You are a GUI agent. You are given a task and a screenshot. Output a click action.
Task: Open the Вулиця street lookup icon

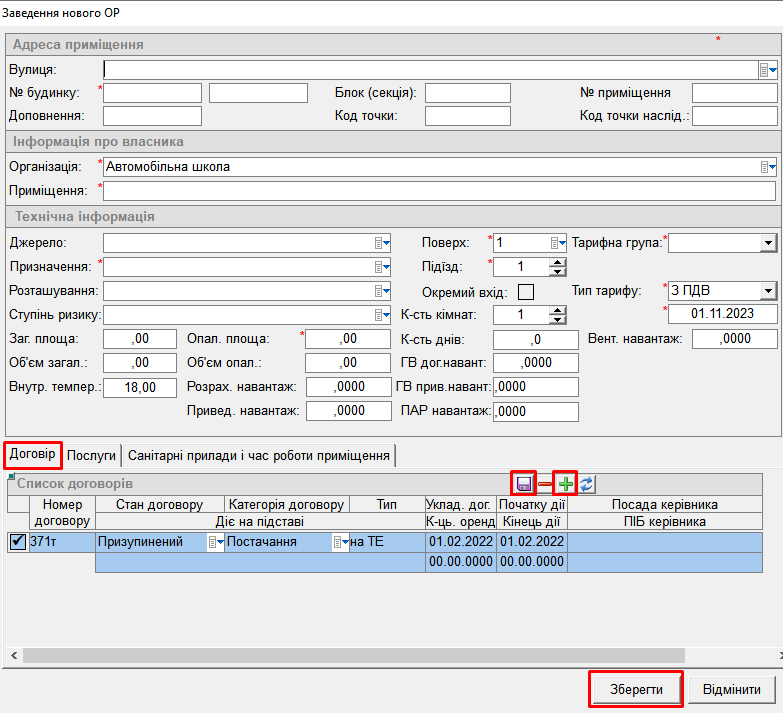click(768, 69)
